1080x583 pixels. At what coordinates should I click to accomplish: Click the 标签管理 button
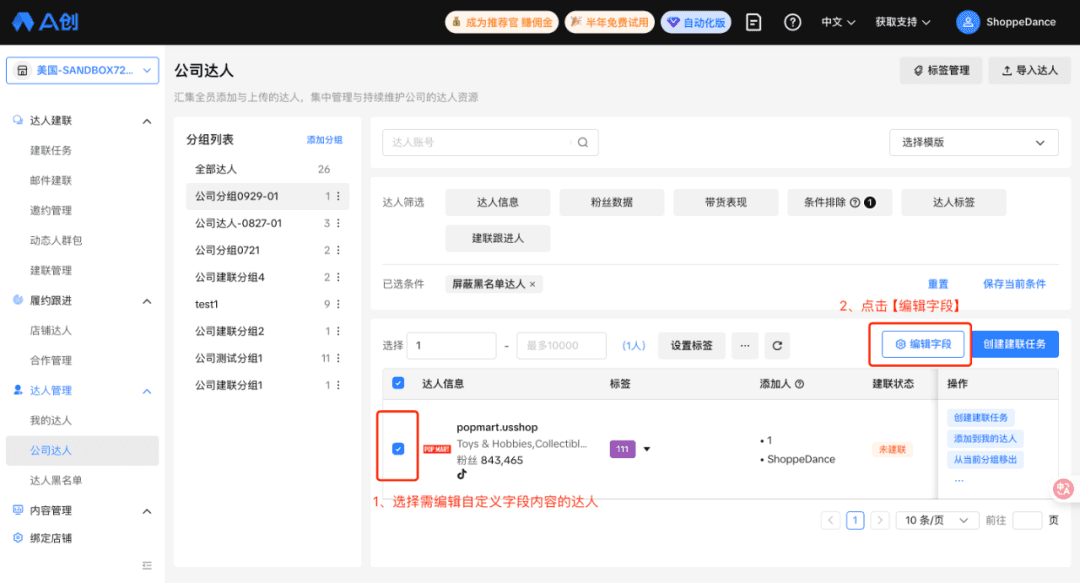pos(941,70)
